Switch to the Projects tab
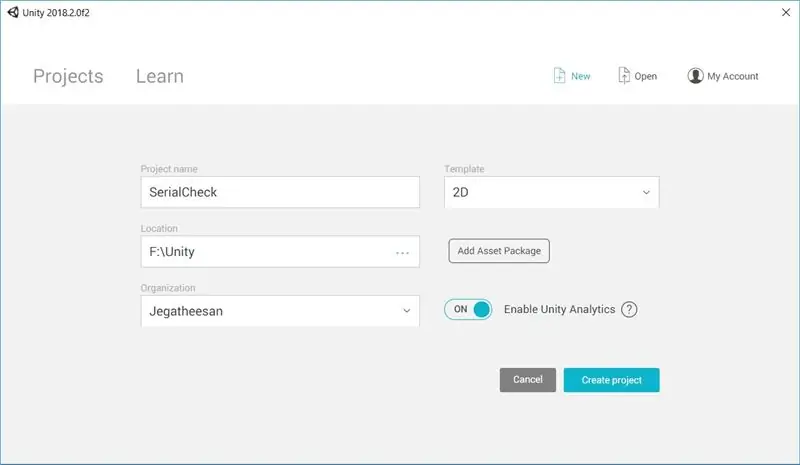This screenshot has height=465, width=800. pos(68,76)
